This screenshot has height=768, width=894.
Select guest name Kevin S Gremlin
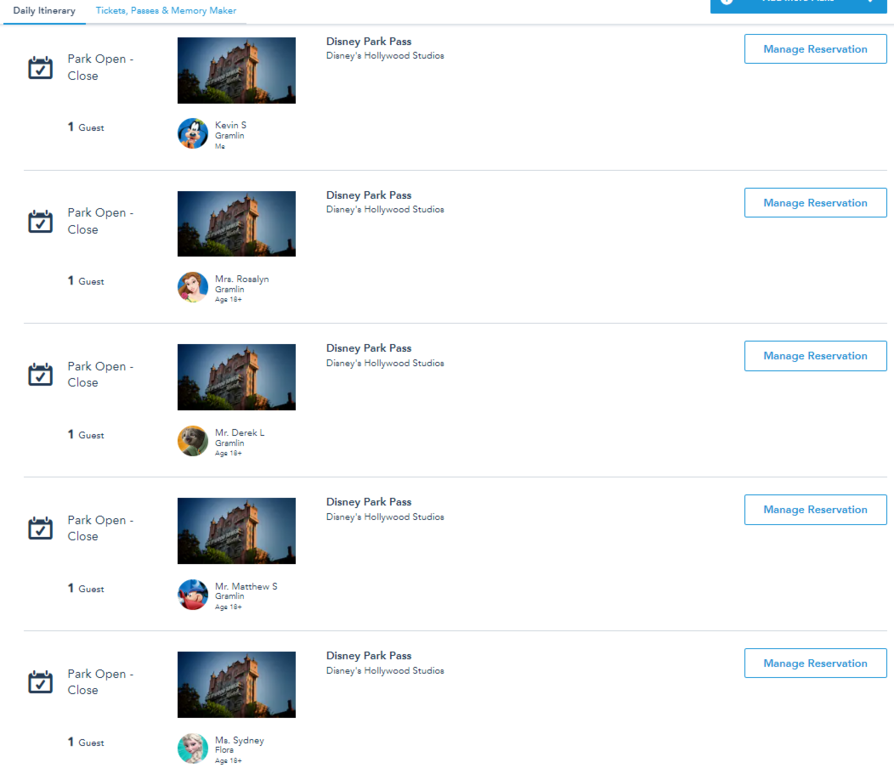pos(230,130)
